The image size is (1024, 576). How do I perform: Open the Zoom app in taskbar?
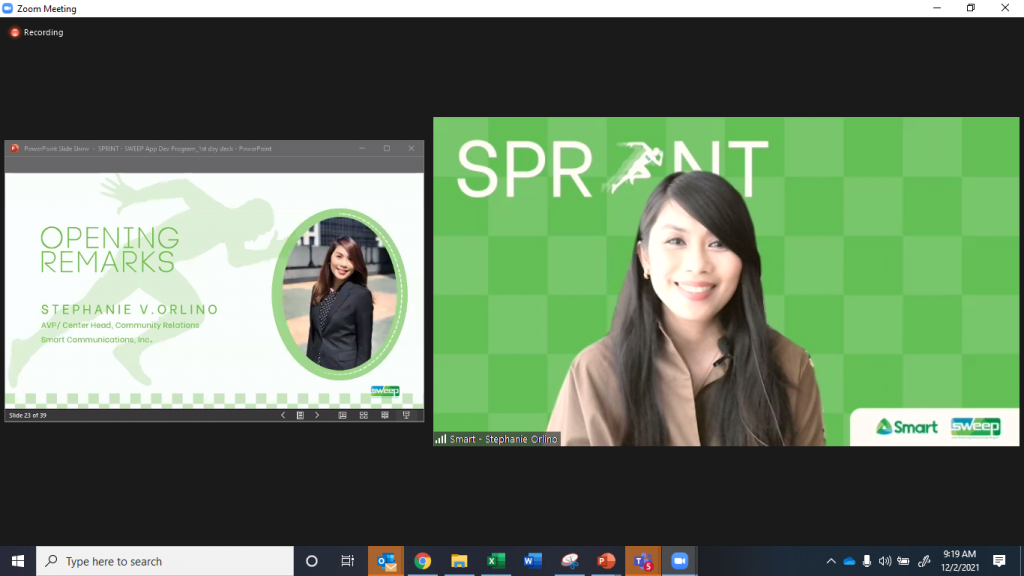680,561
